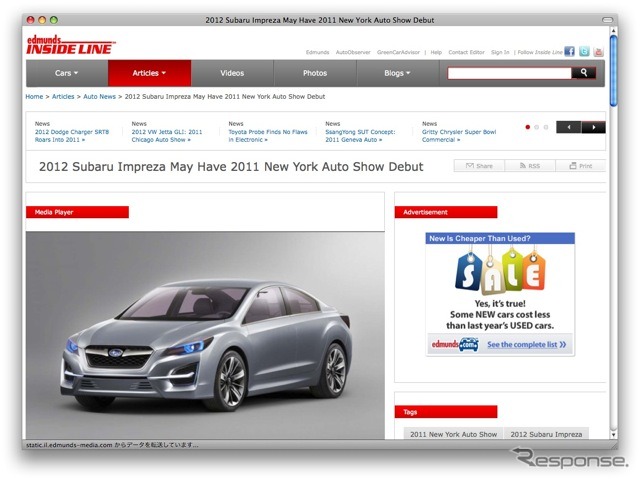
Task: Click the Sign In link
Action: pos(500,52)
